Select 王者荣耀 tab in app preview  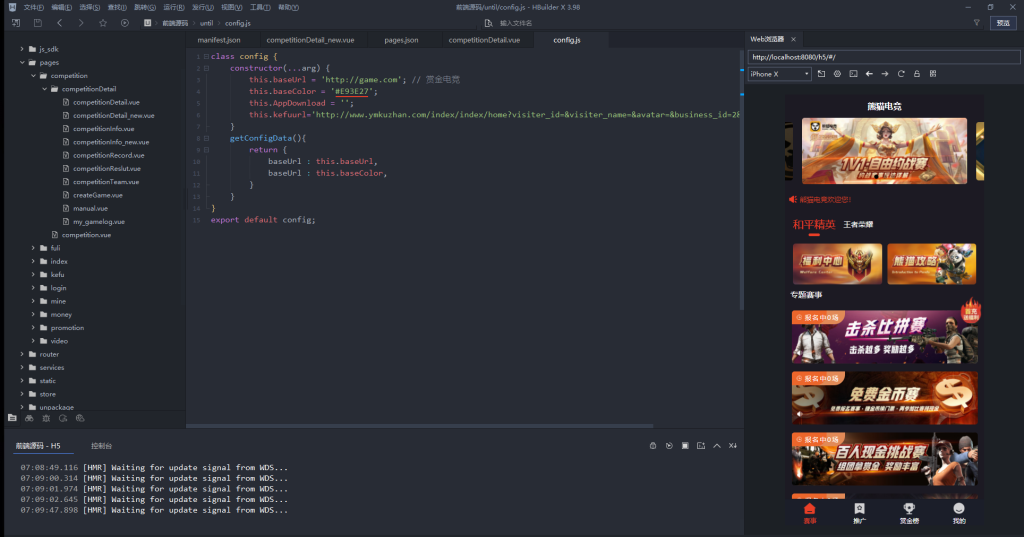click(858, 225)
